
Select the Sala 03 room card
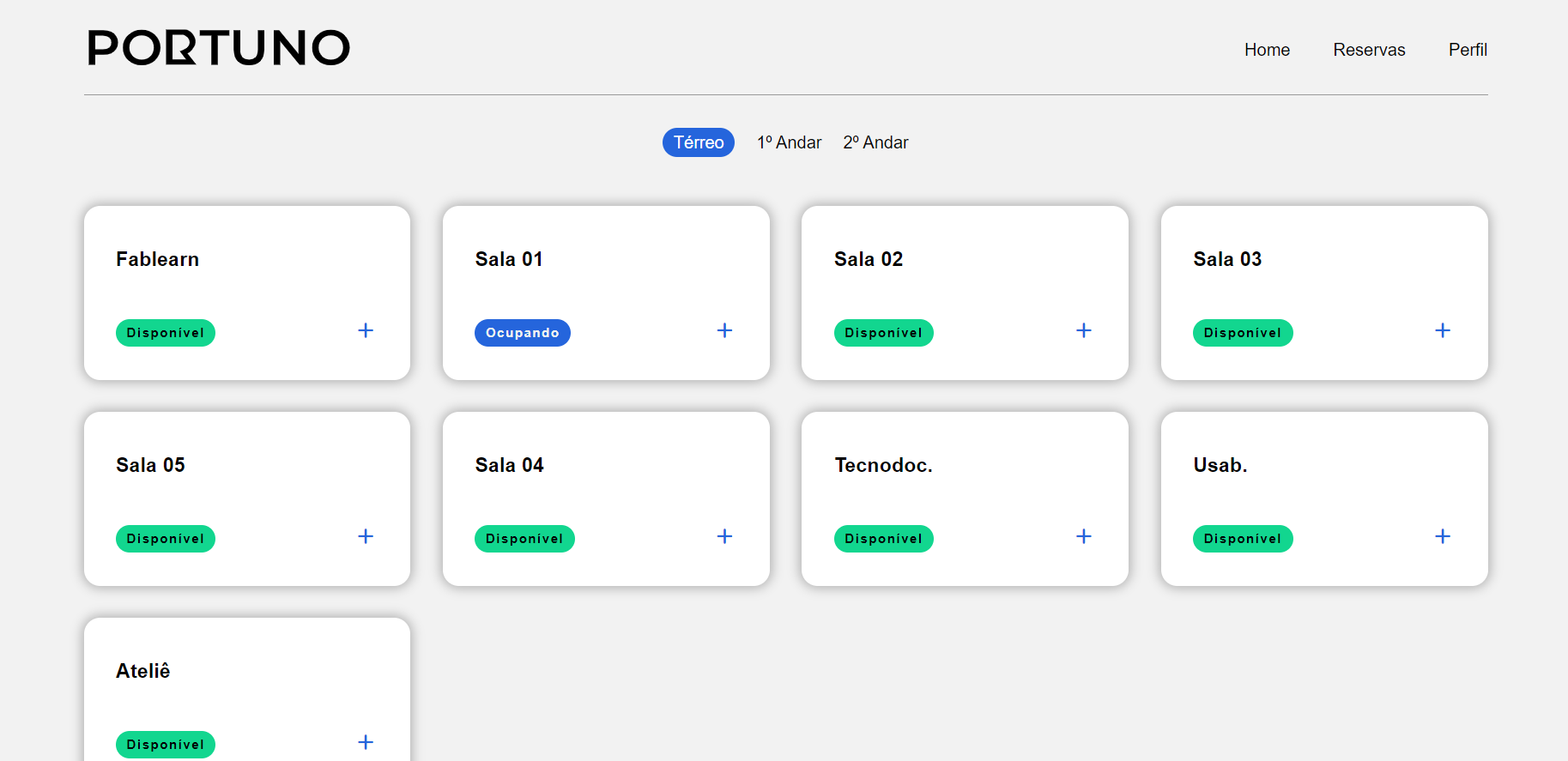pos(1324,293)
